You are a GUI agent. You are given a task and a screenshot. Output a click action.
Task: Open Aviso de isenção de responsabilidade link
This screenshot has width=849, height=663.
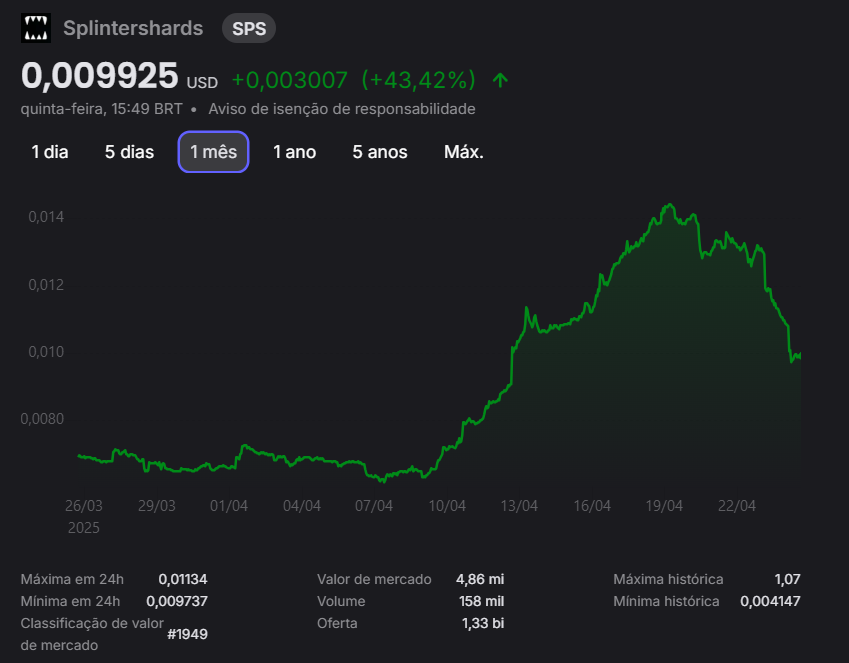[x=342, y=109]
